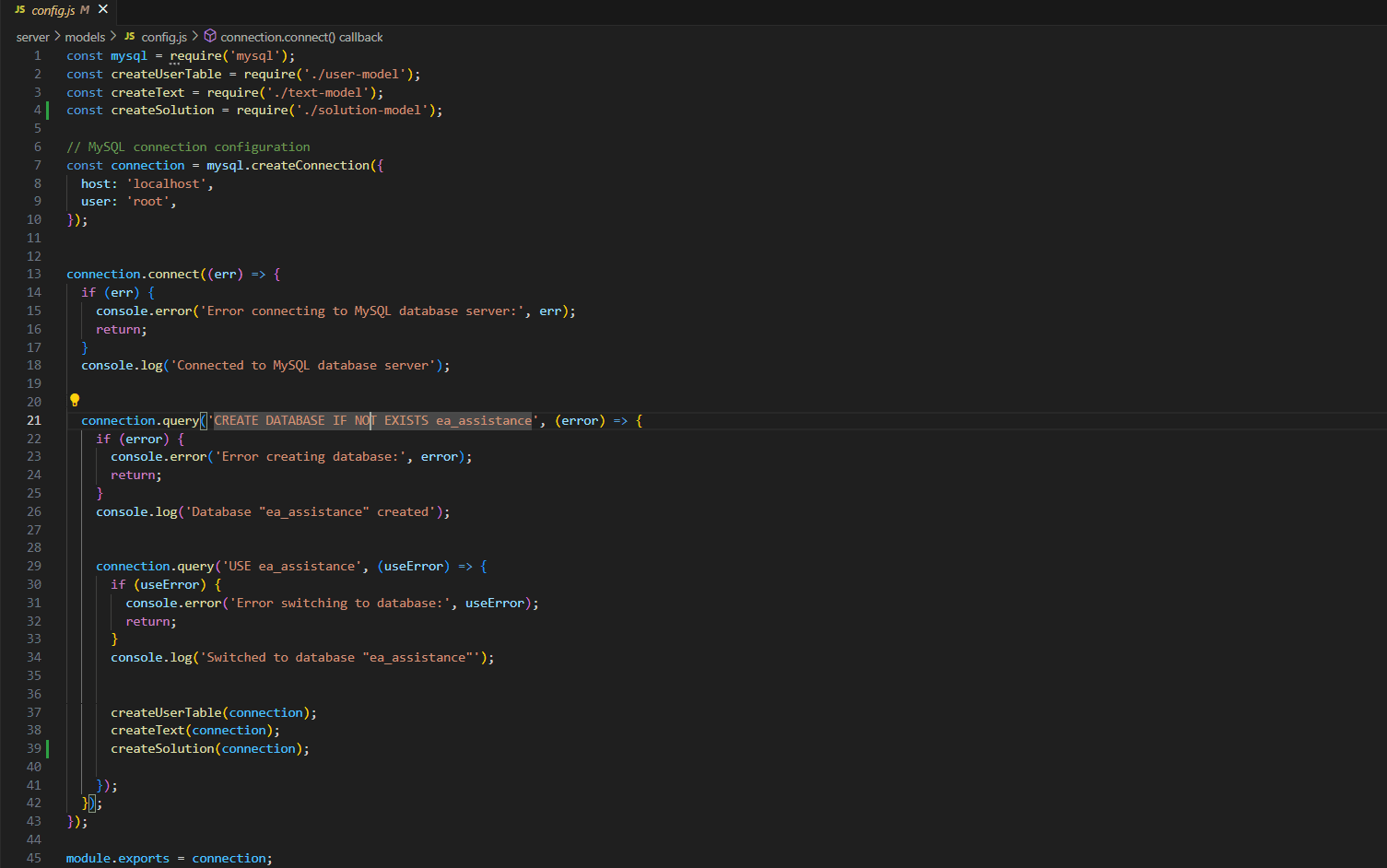
Task: Click the 'localhost' host value
Action: (166, 183)
